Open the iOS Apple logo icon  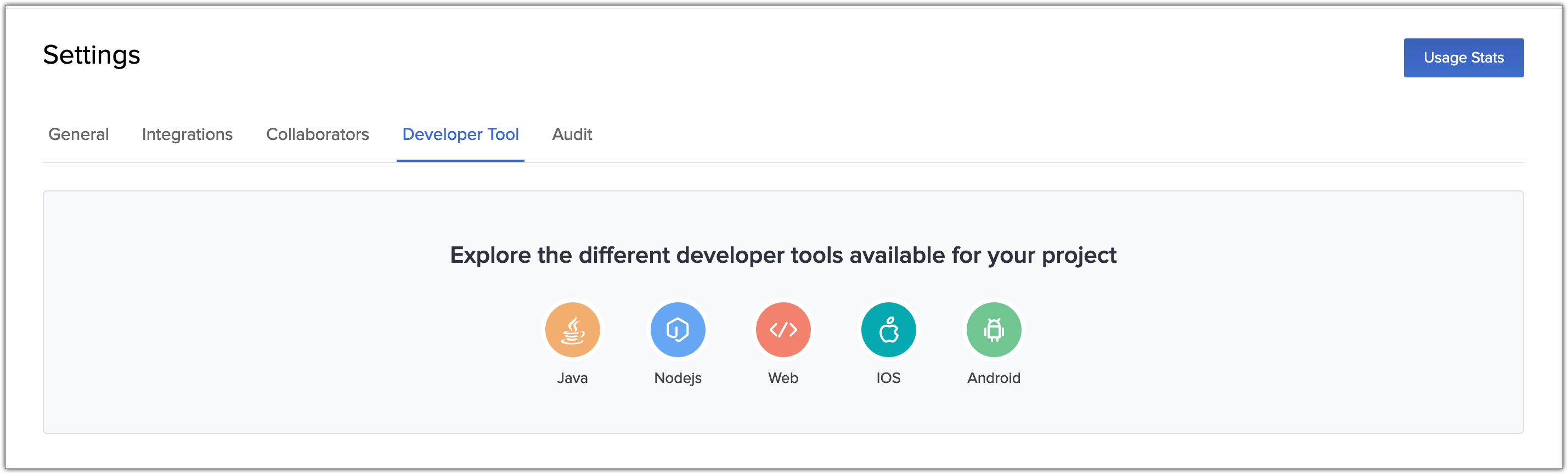[888, 330]
